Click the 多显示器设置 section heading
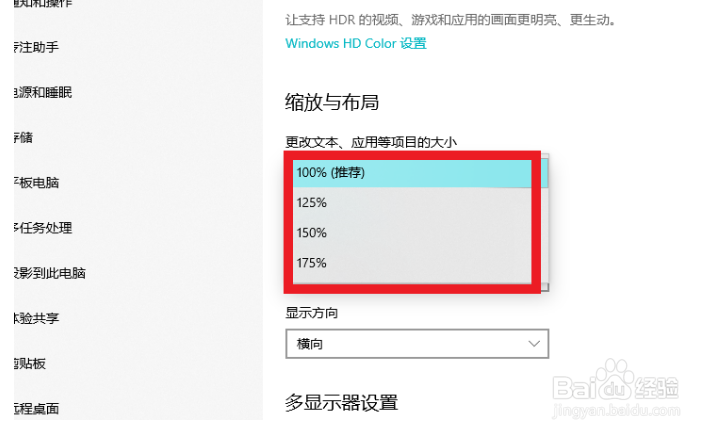Viewport: 720px width, 436px height. 341,403
